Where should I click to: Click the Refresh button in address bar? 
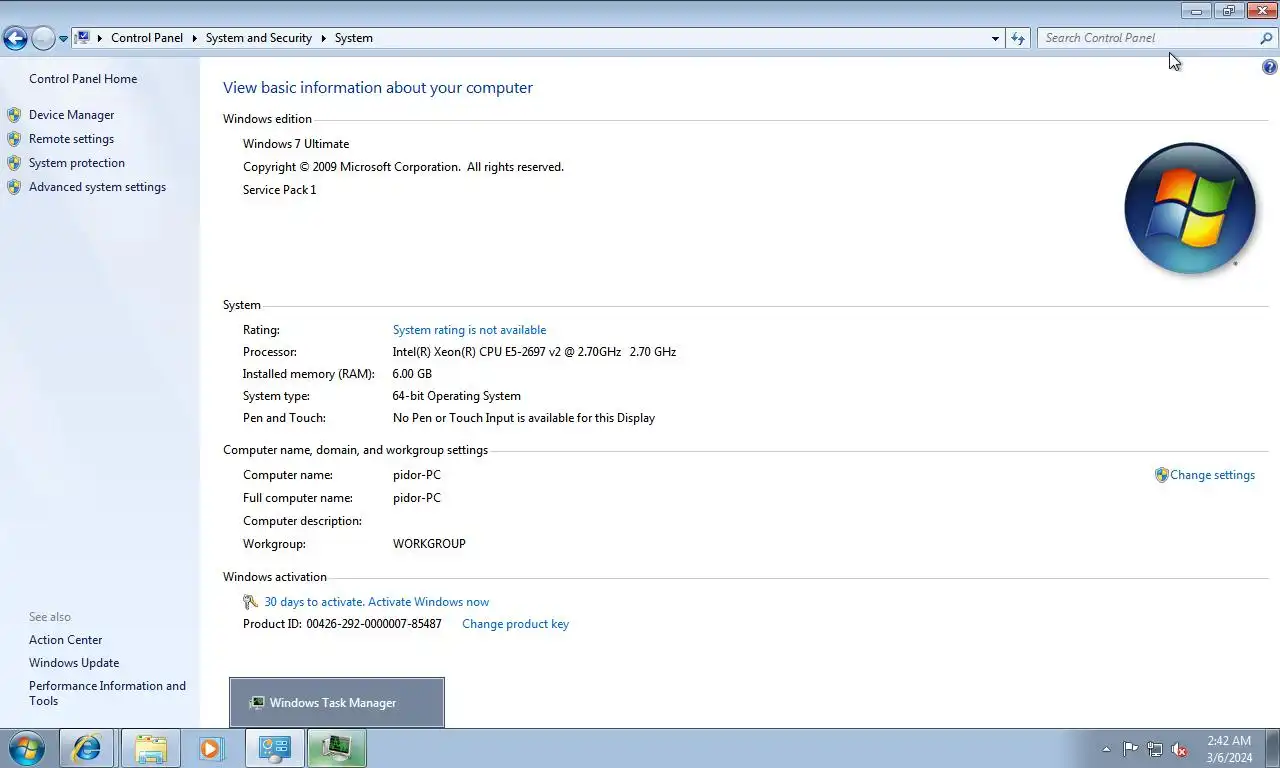pyautogui.click(x=1018, y=38)
